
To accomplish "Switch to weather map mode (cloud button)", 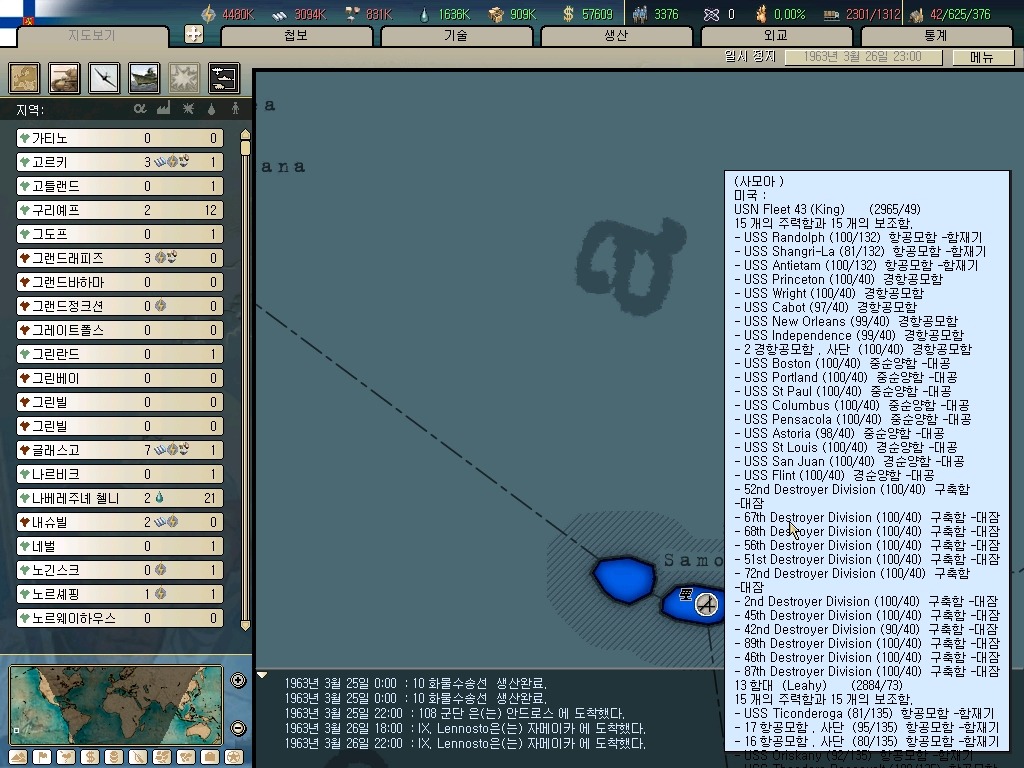I will click(66, 757).
